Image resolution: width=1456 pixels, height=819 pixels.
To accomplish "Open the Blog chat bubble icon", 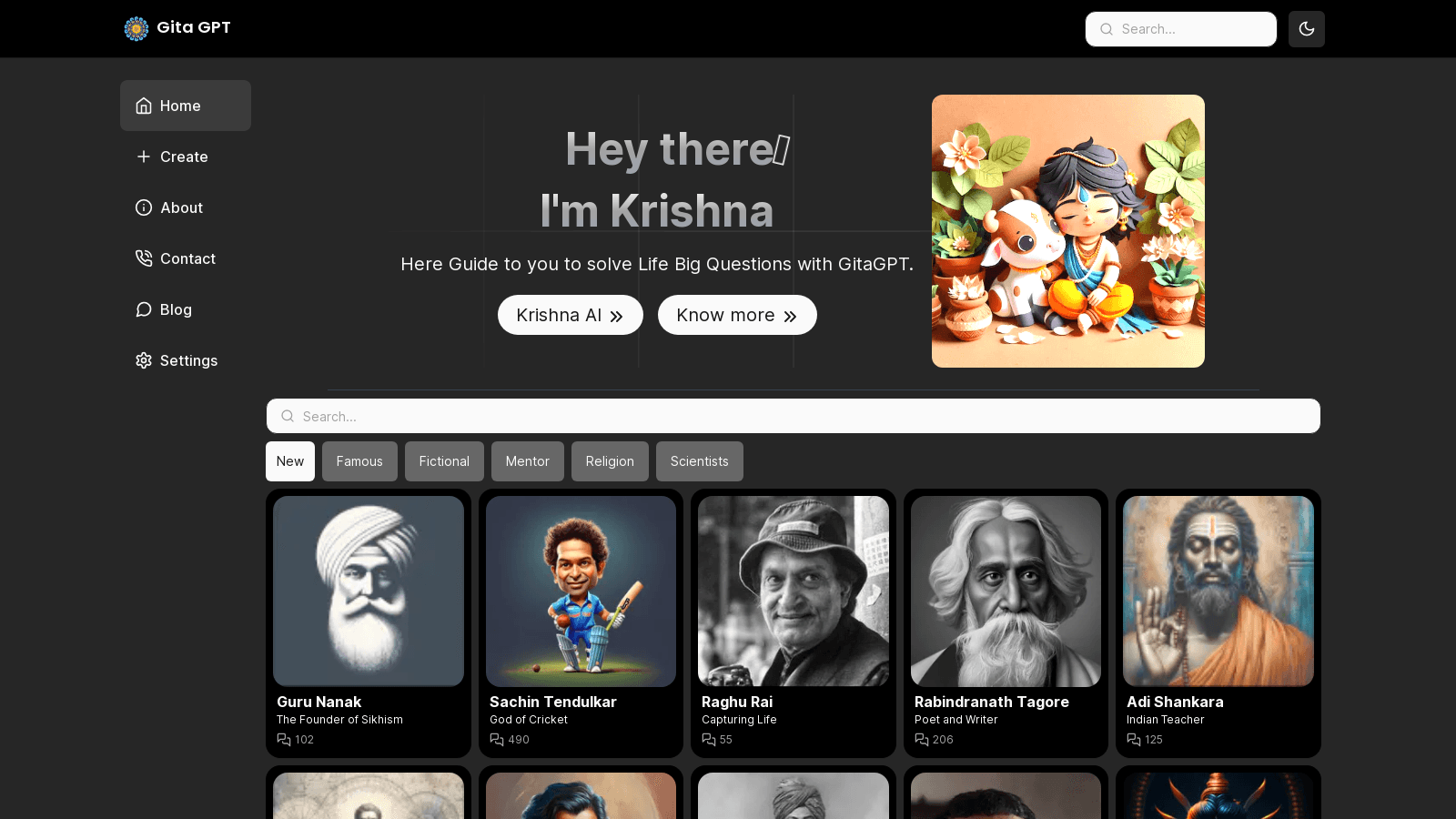I will click(x=144, y=309).
